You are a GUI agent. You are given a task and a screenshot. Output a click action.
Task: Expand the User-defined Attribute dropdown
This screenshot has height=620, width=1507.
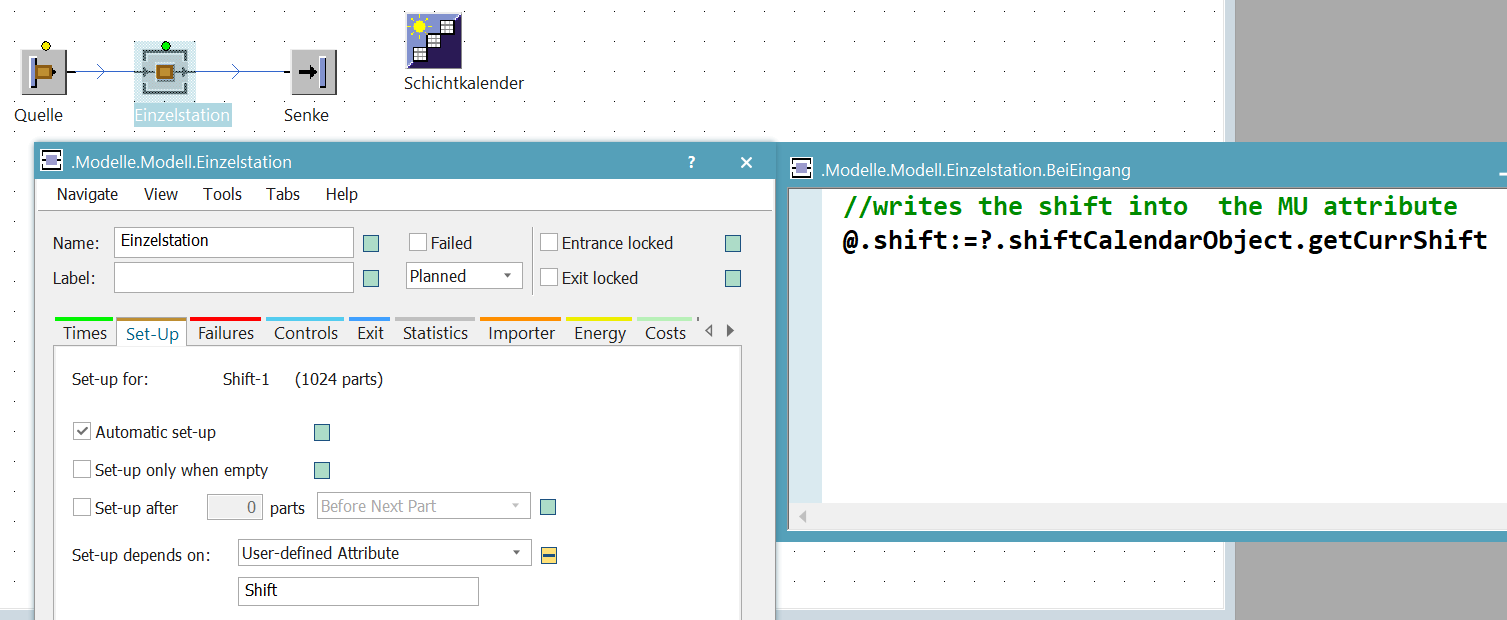pos(385,553)
